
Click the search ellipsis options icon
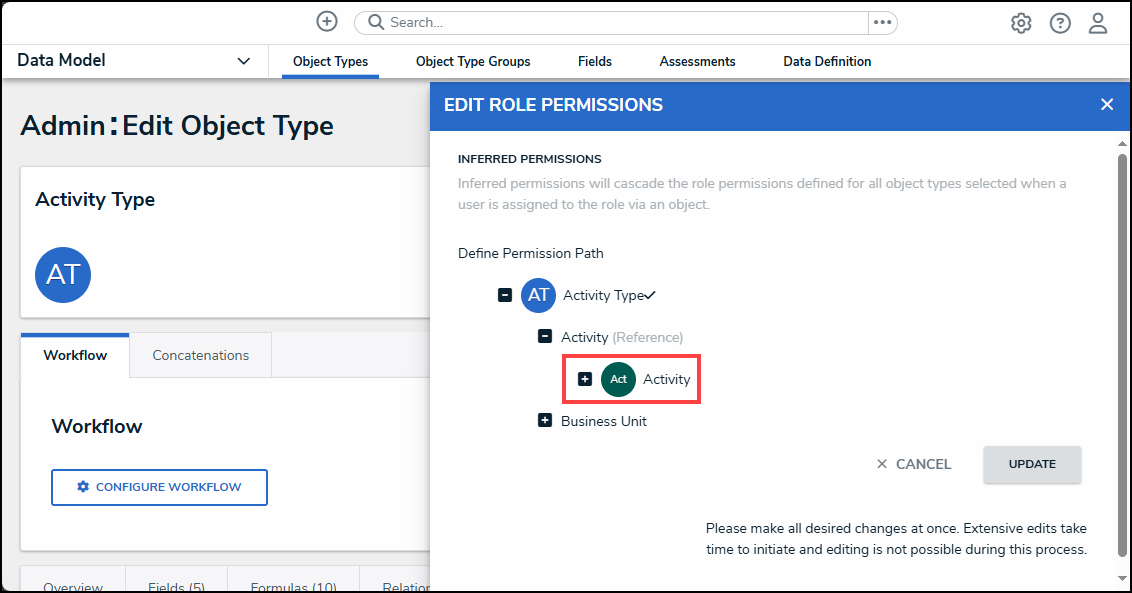pyautogui.click(x=882, y=22)
